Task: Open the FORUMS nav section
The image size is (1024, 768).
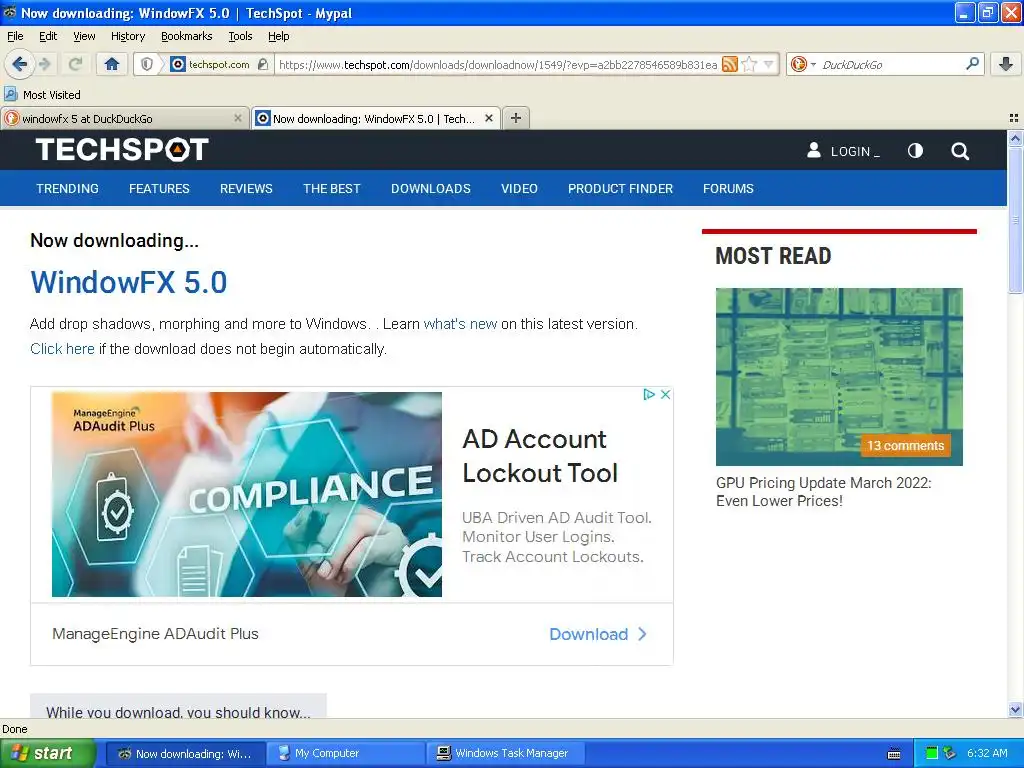Action: tap(728, 189)
